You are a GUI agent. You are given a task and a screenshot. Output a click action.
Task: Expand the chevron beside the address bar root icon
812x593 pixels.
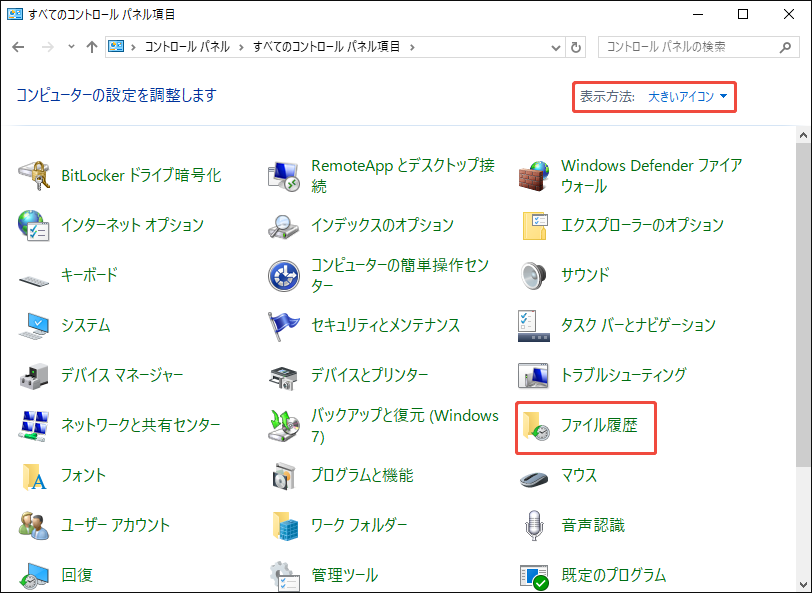click(x=133, y=48)
